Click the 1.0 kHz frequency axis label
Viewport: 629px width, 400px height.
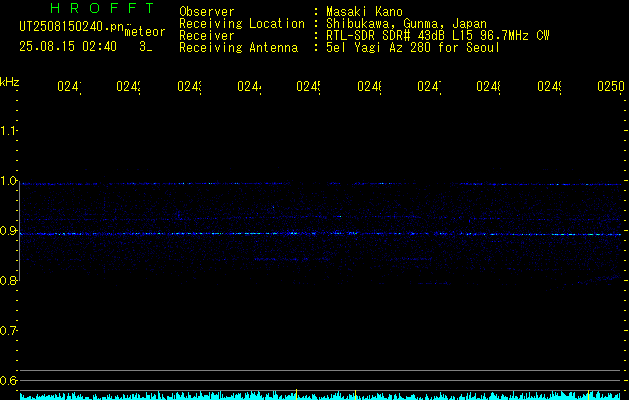(8, 181)
